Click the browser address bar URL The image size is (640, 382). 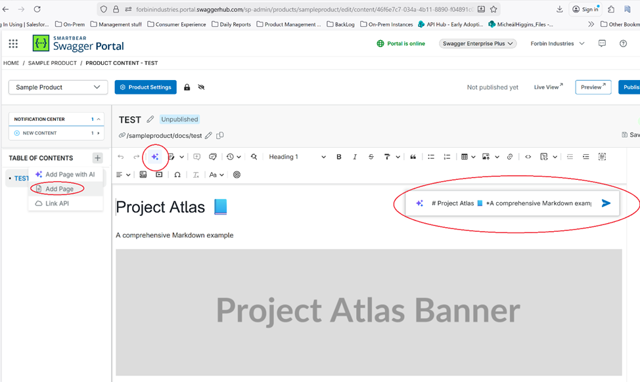[x=304, y=9]
